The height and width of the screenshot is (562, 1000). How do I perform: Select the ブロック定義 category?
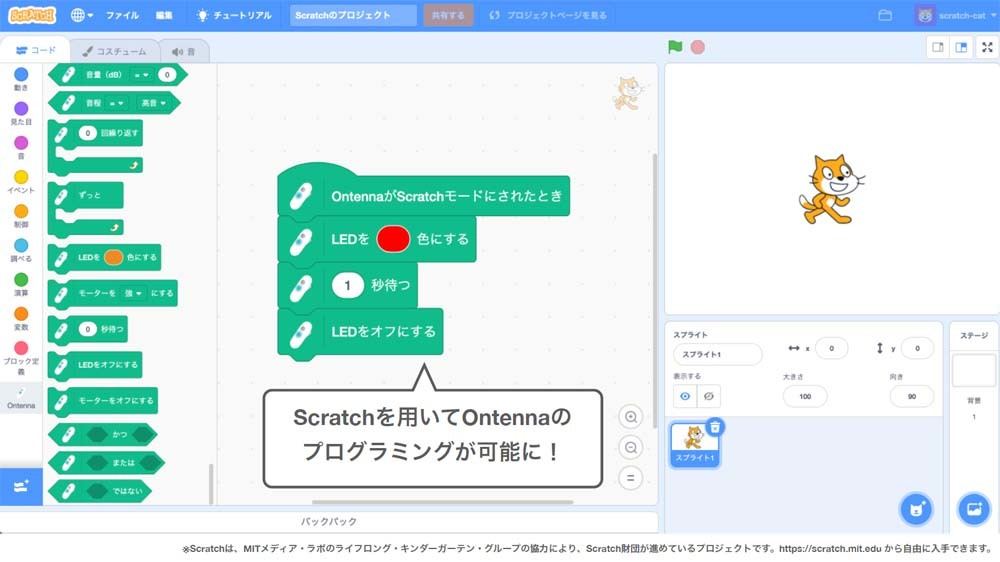[21, 358]
